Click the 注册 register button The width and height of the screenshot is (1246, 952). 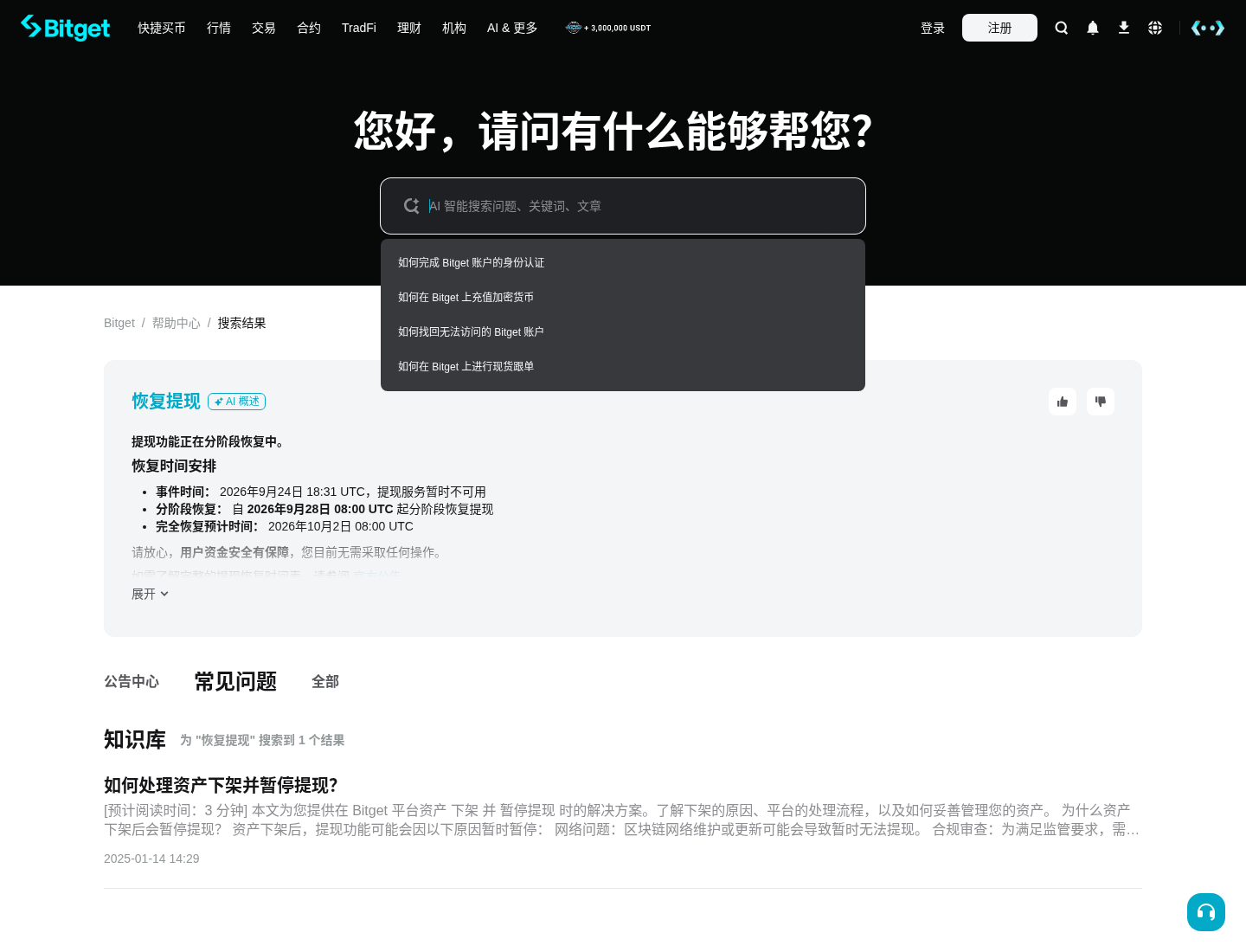coord(999,28)
